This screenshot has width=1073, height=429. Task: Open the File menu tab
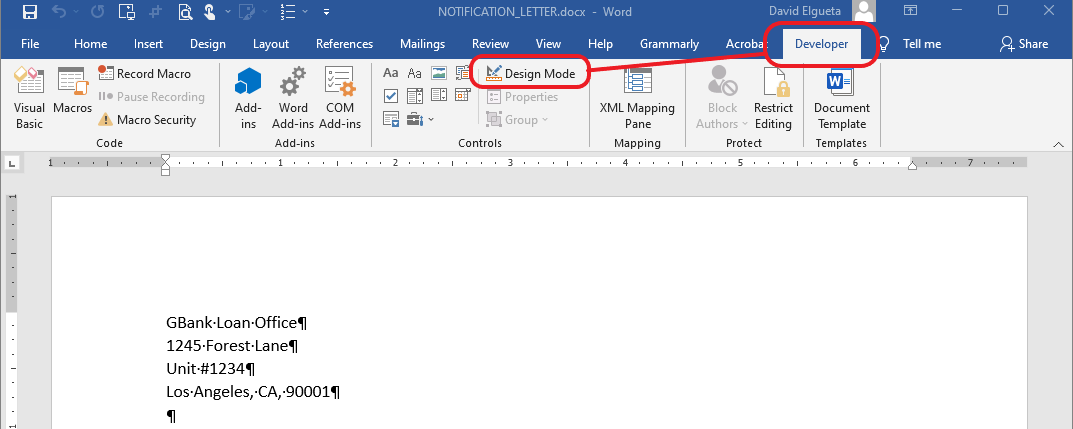30,44
